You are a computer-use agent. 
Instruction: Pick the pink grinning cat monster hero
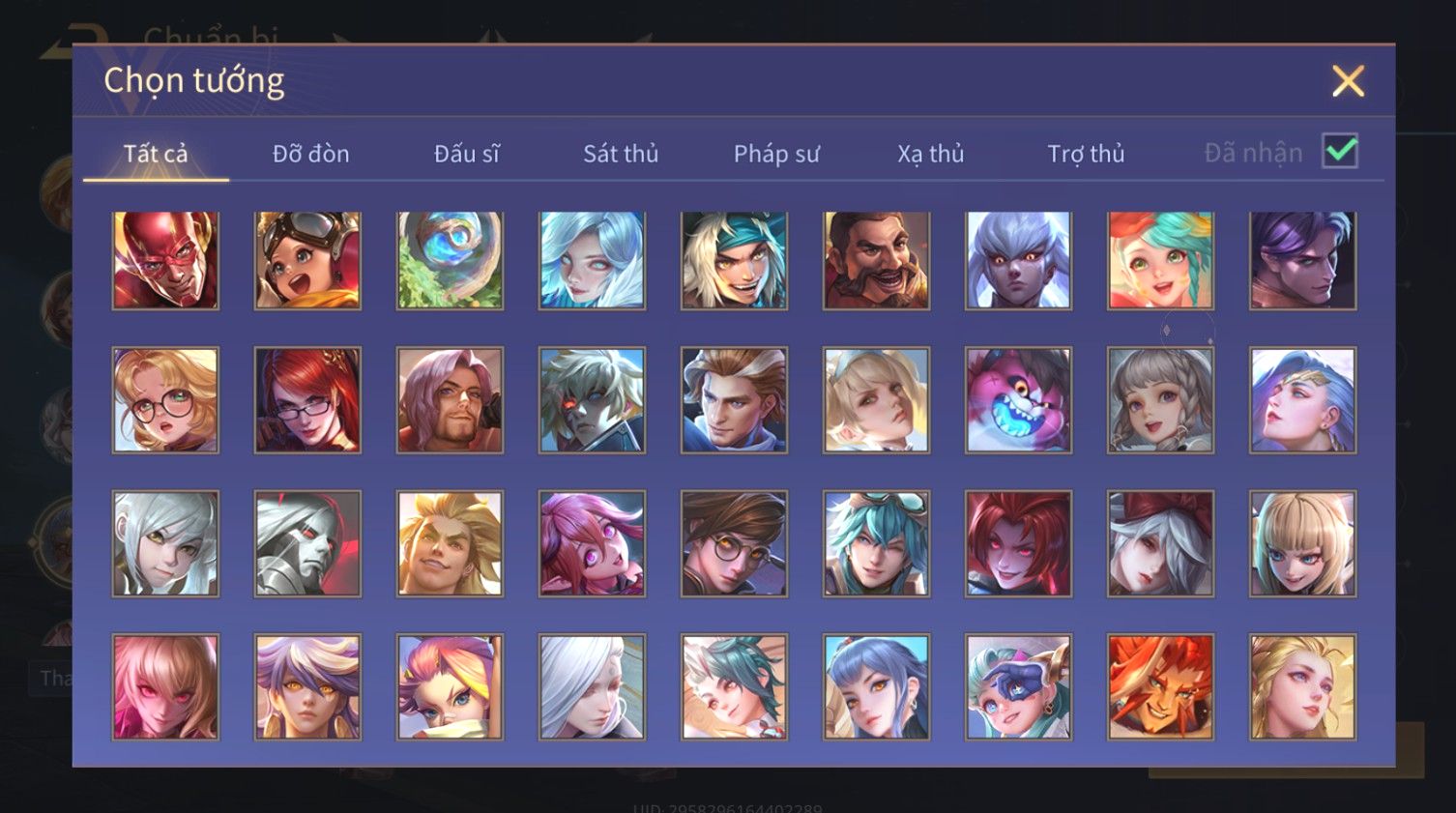point(1018,400)
